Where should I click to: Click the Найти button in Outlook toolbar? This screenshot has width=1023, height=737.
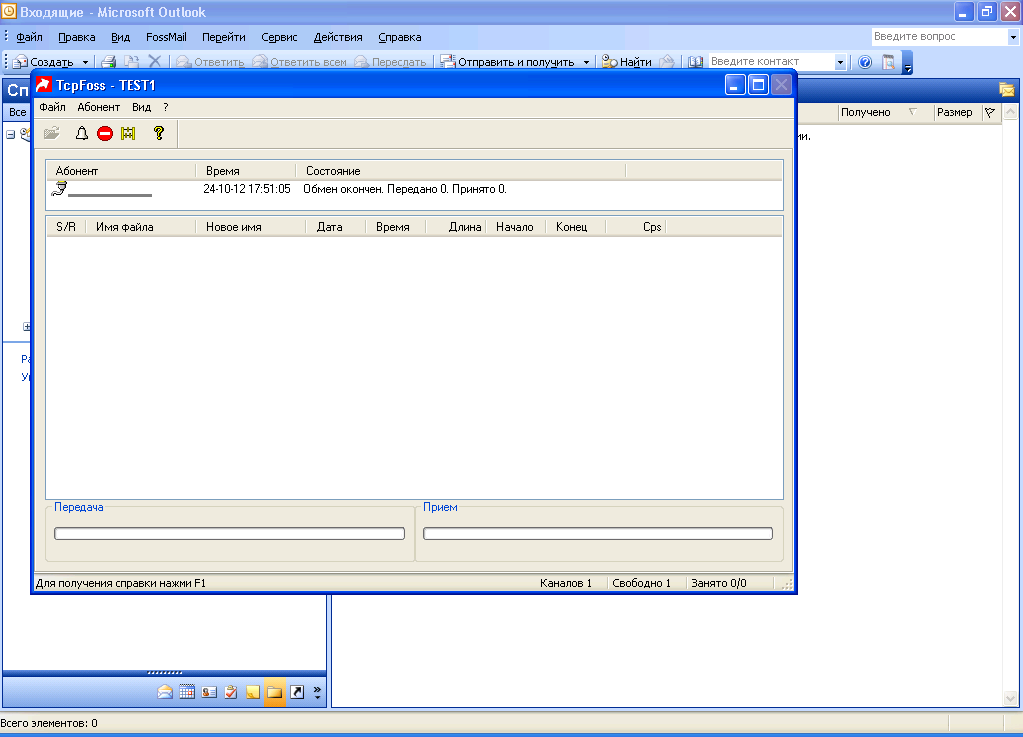pyautogui.click(x=627, y=62)
